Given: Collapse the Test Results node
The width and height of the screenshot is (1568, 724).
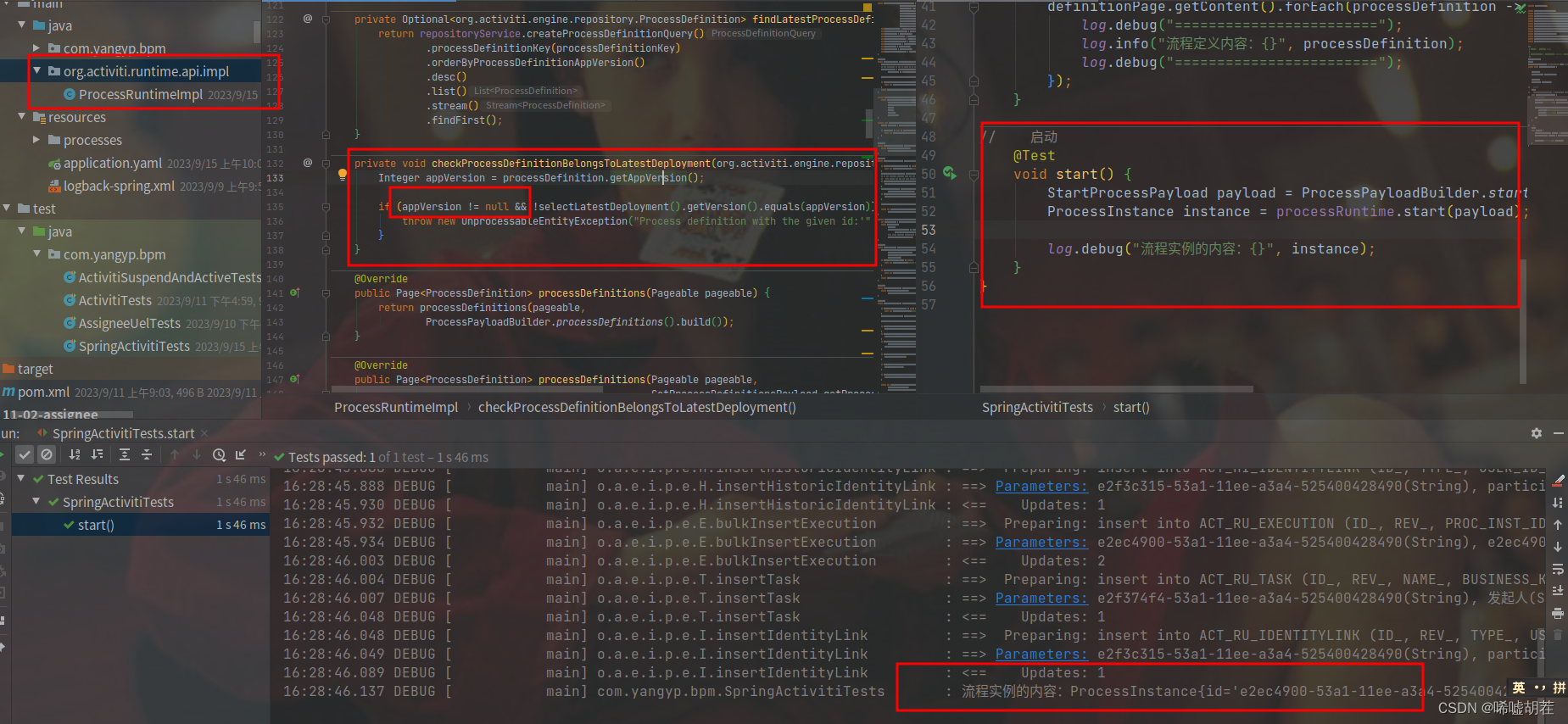Looking at the screenshot, I should click(x=22, y=479).
